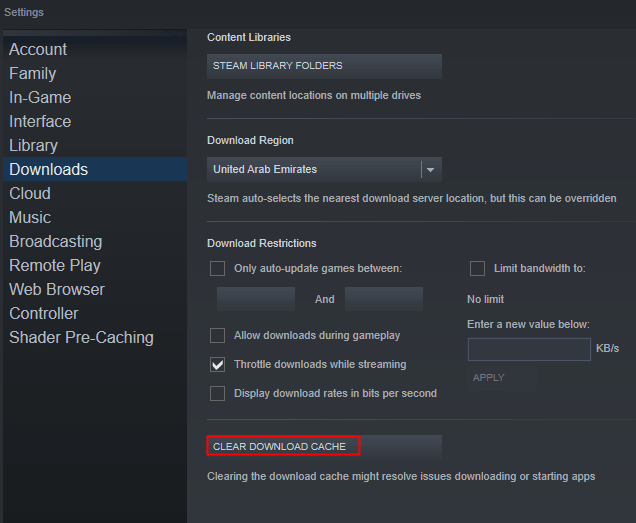Viewport: 636px width, 523px height.
Task: Click the Steam Library Folders button
Action: pyautogui.click(x=324, y=66)
